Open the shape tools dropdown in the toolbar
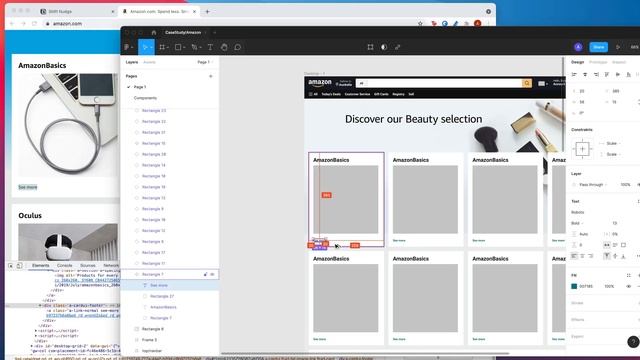This screenshot has height=360, width=640. 184,48
